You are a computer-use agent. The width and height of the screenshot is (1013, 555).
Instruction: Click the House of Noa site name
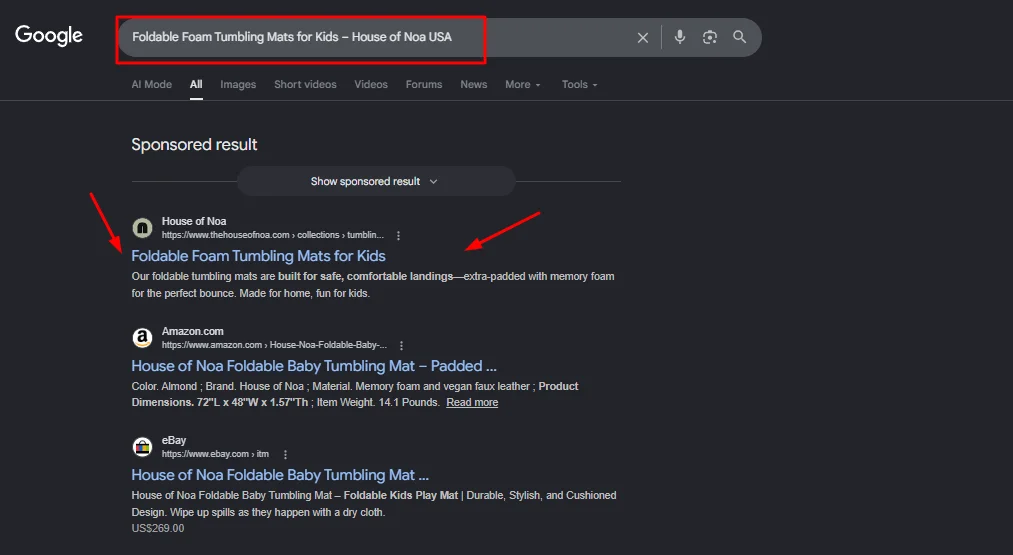[194, 221]
